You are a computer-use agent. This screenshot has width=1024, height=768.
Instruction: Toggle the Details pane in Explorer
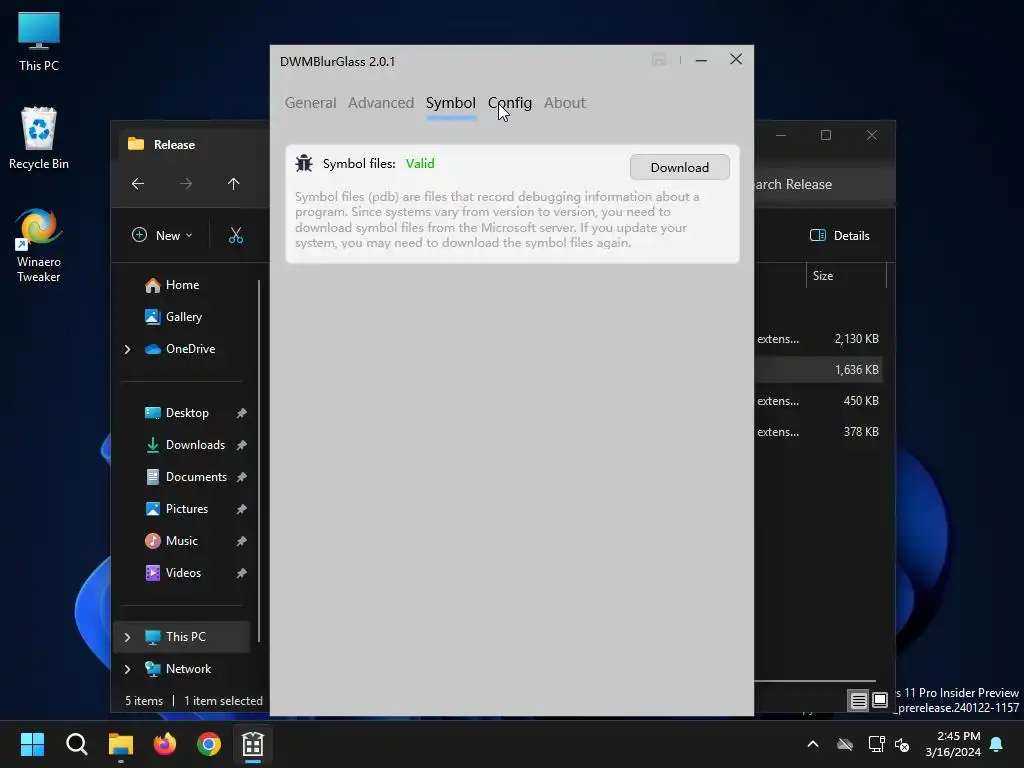(839, 236)
